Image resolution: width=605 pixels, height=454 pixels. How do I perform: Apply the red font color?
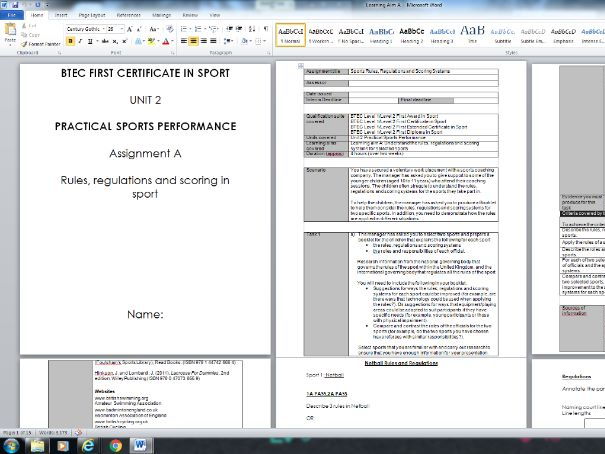(x=166, y=41)
